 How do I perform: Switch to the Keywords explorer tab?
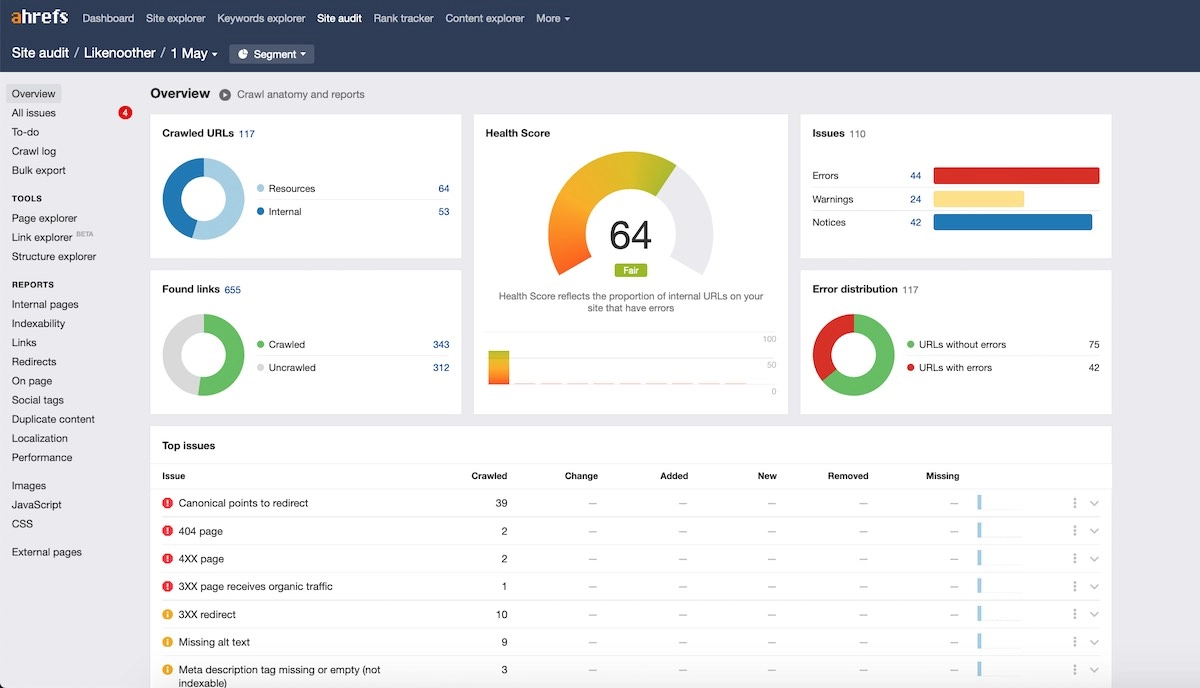[260, 18]
